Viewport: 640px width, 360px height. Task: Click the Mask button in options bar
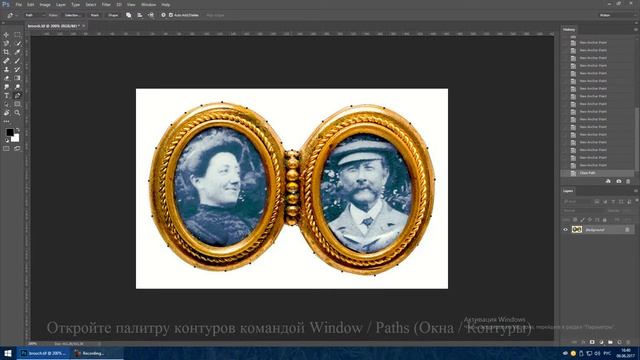pyautogui.click(x=95, y=15)
